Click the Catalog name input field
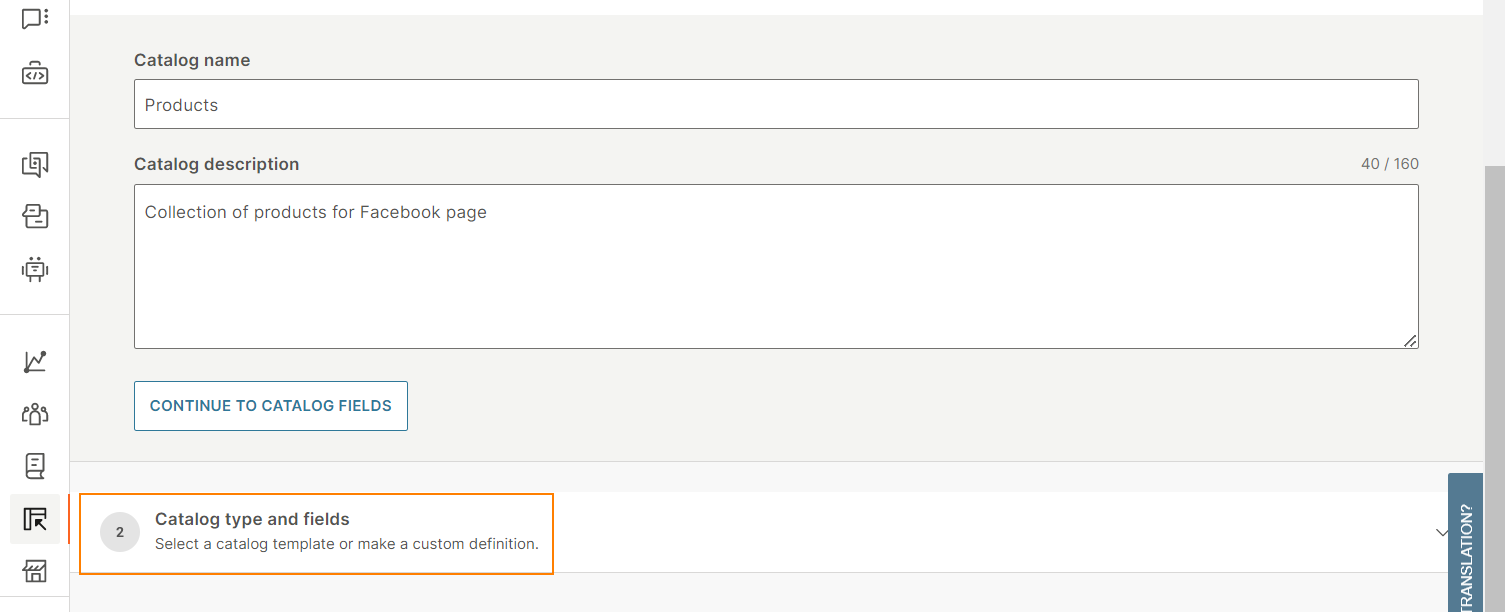 tap(776, 104)
